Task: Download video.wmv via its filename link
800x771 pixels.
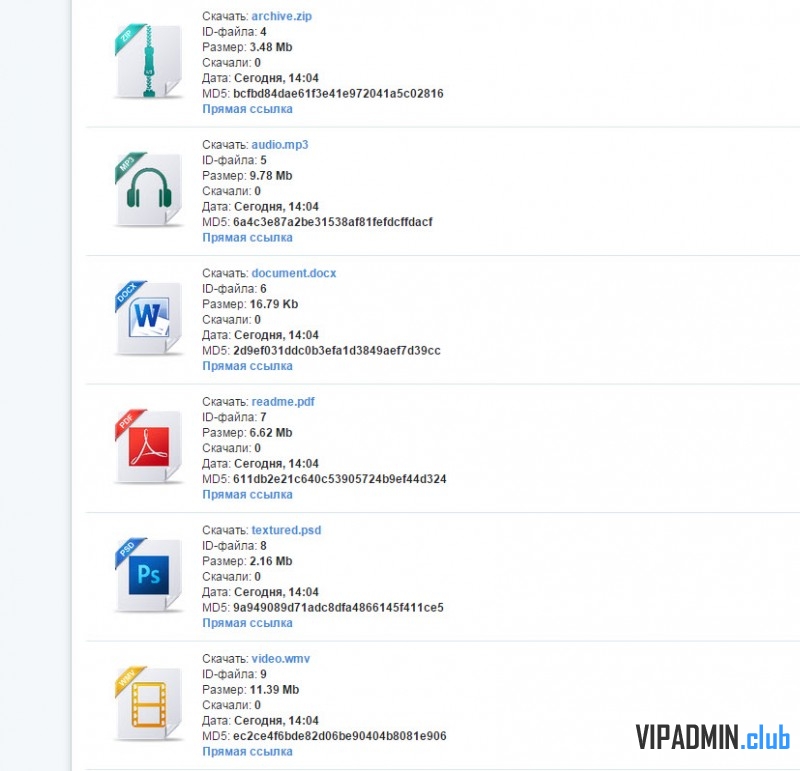Action: (281, 659)
